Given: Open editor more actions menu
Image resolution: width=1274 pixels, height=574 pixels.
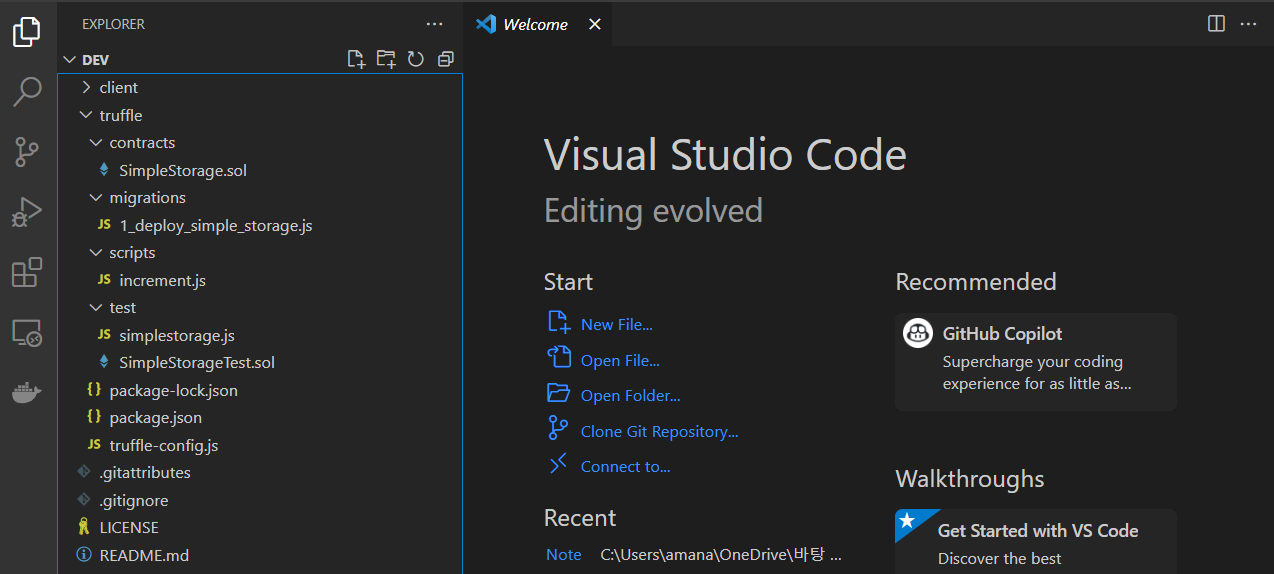Looking at the screenshot, I should tap(1248, 24).
